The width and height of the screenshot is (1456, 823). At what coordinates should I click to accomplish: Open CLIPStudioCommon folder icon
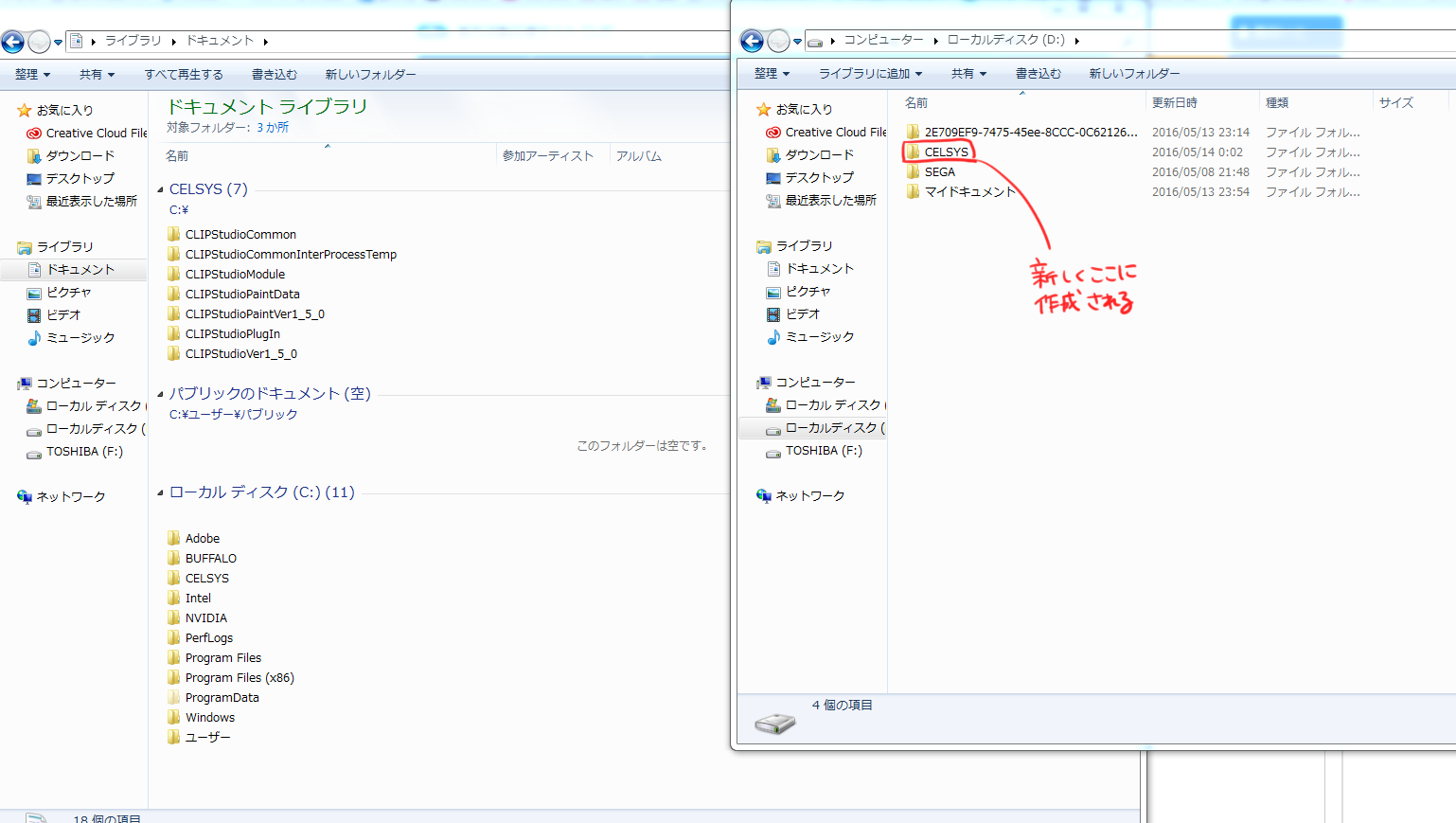point(174,234)
